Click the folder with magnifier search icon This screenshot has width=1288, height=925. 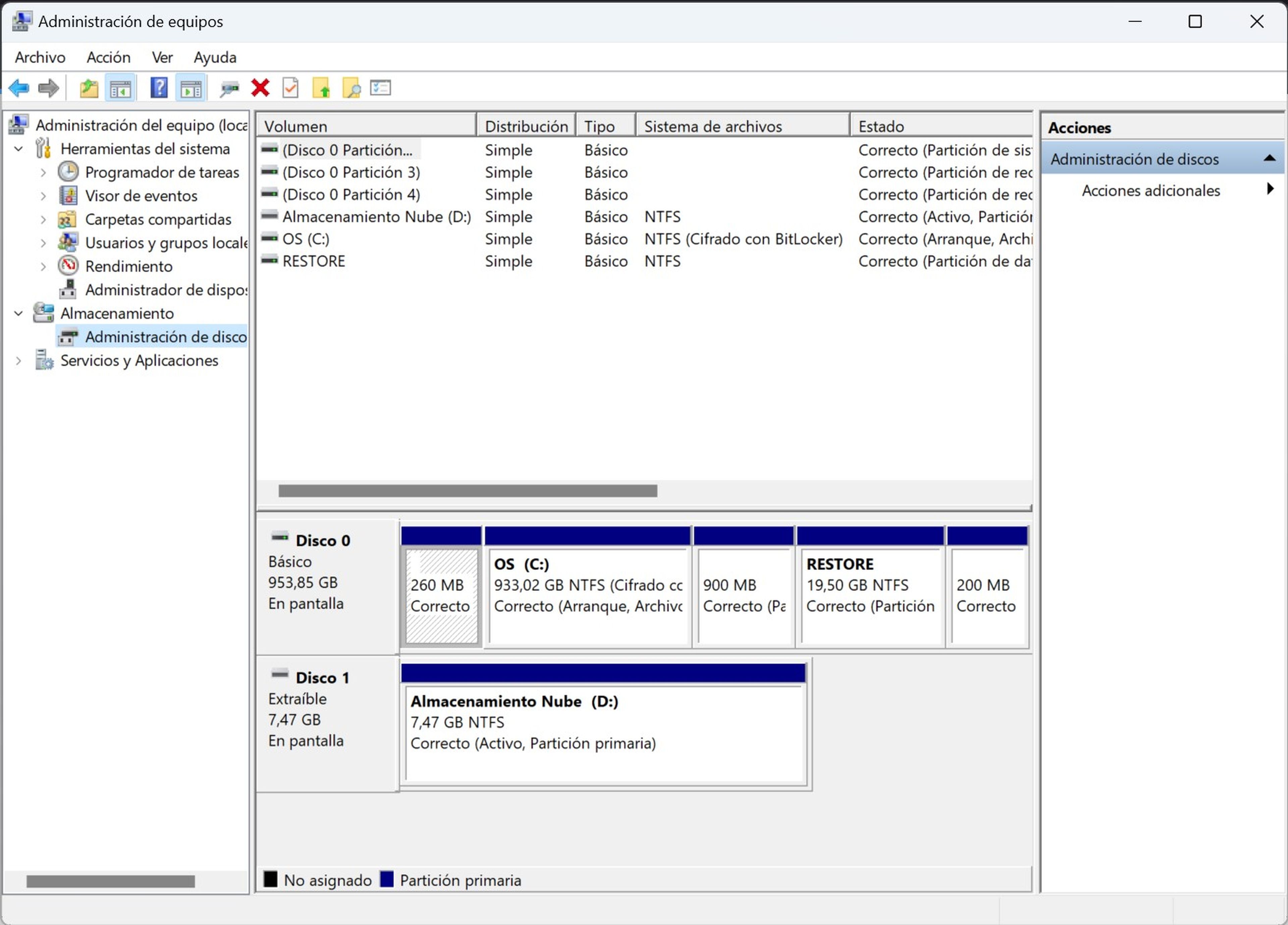[x=352, y=88]
